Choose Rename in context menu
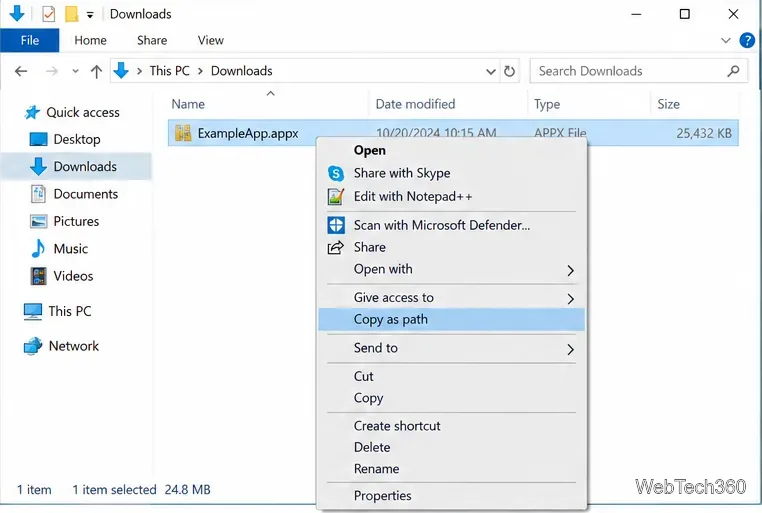This screenshot has width=762, height=513. click(451, 469)
